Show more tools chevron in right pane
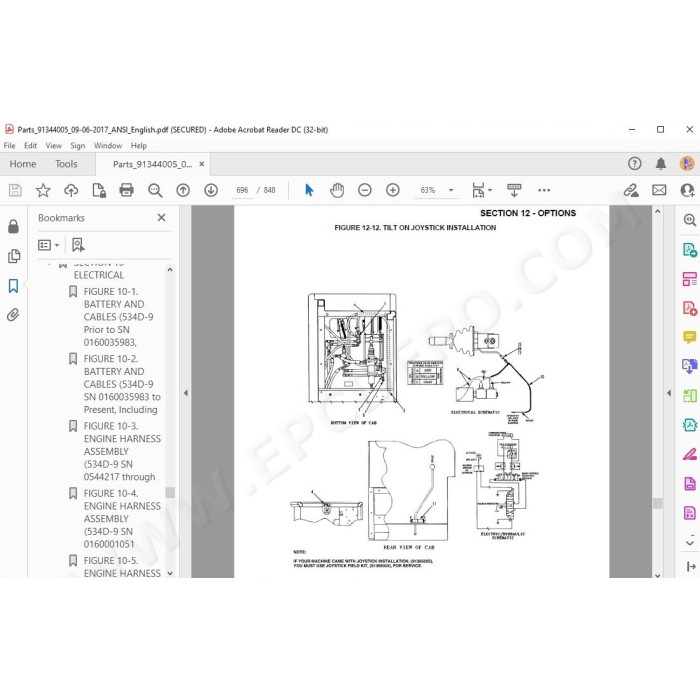This screenshot has height=700, width=700. point(690,543)
